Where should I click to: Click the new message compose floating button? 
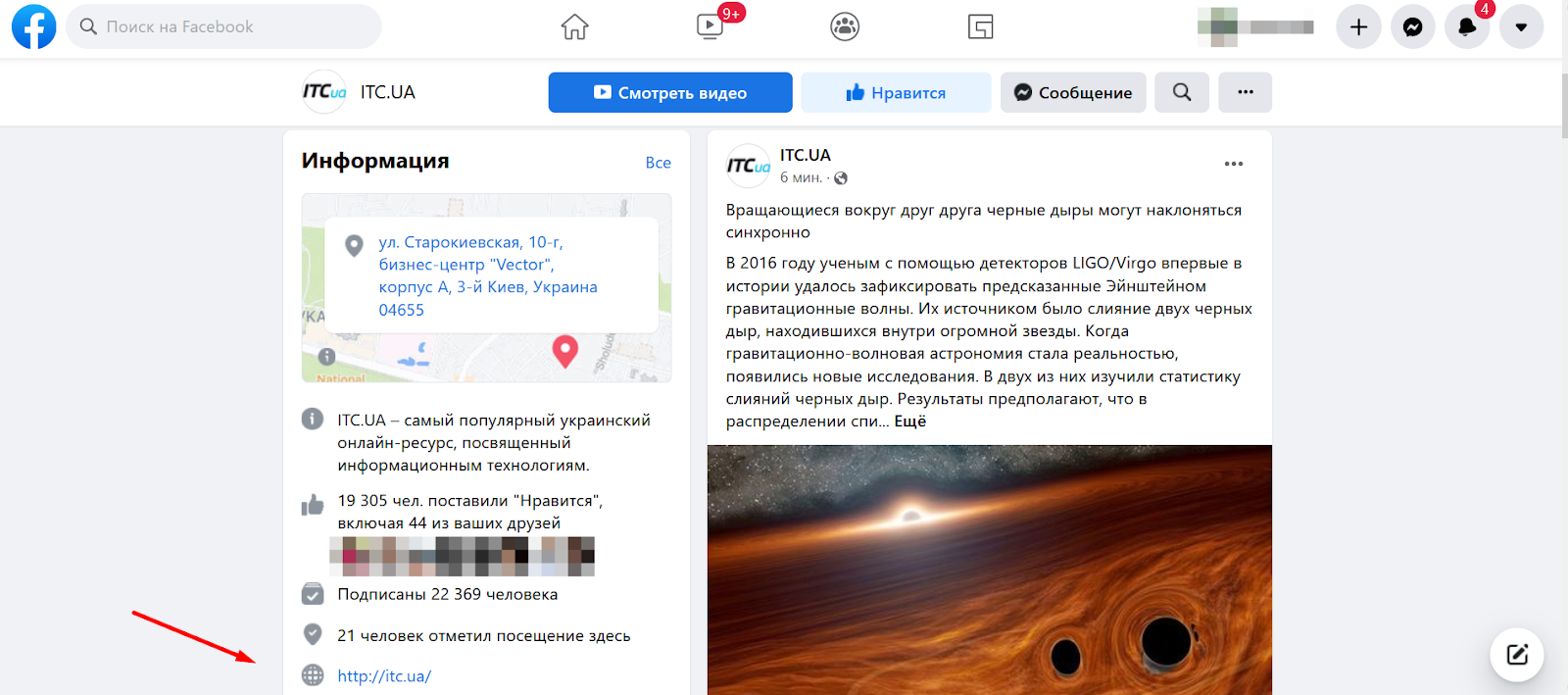[1517, 654]
